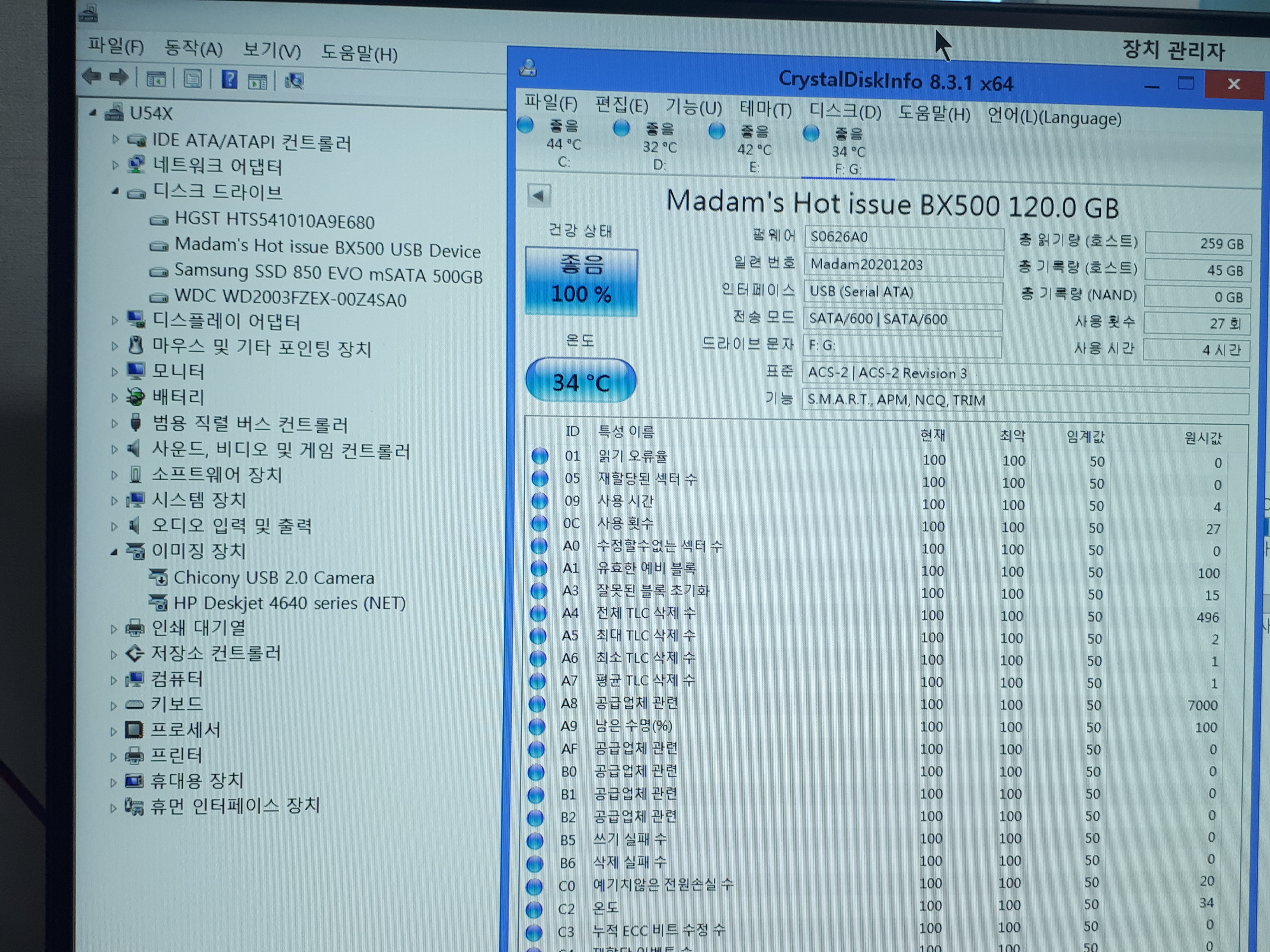Open the 기능(U) menu in CrystalDiskInfo
This screenshot has width=1270, height=952.
pyautogui.click(x=693, y=107)
